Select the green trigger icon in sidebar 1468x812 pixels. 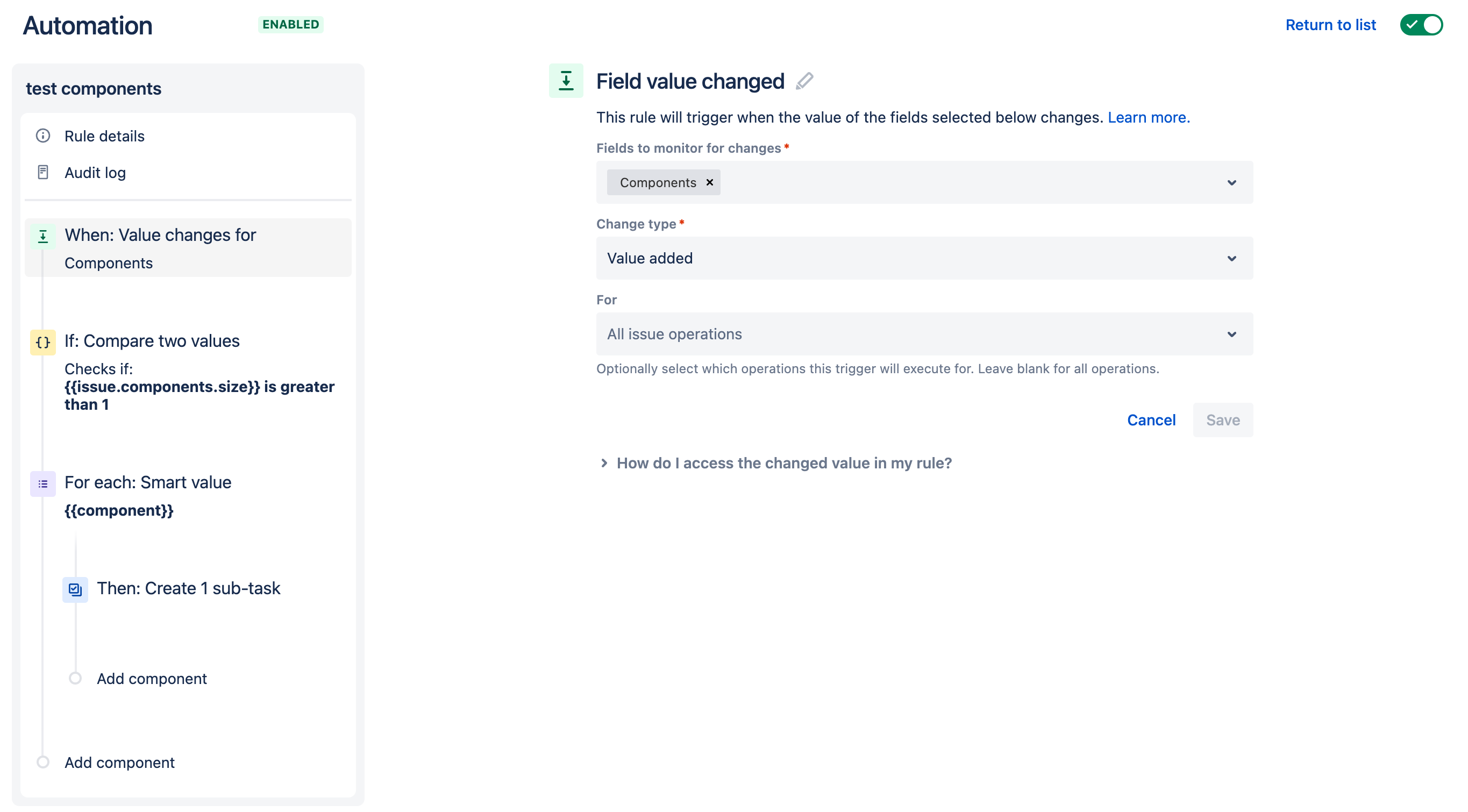42,236
